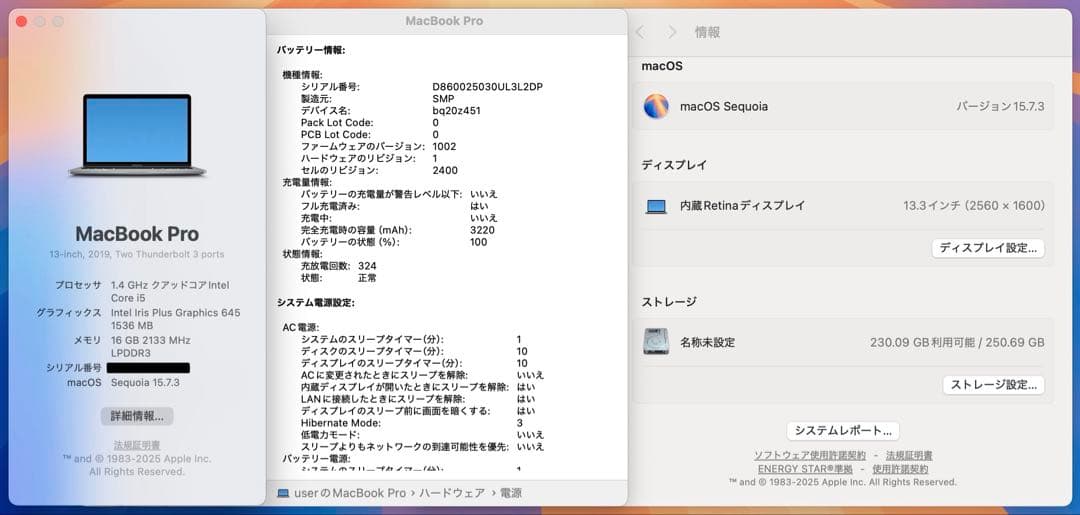Open ソフトウェア使用許諾契約 link
This screenshot has height=515, width=1080.
810,455
